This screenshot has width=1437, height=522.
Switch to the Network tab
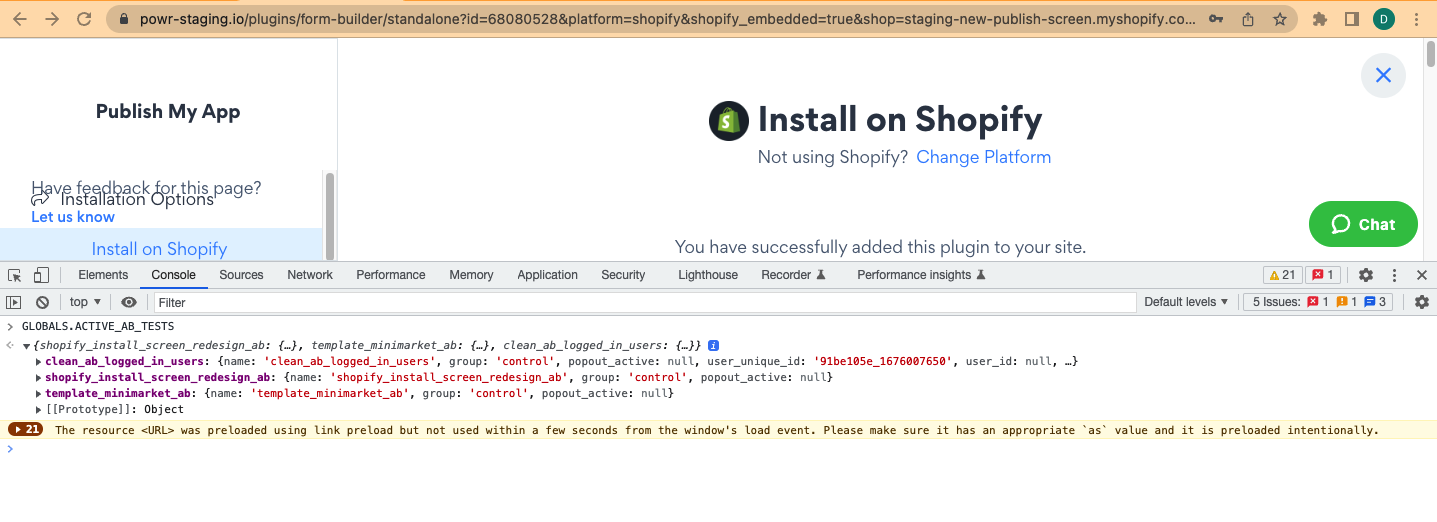pyautogui.click(x=310, y=275)
